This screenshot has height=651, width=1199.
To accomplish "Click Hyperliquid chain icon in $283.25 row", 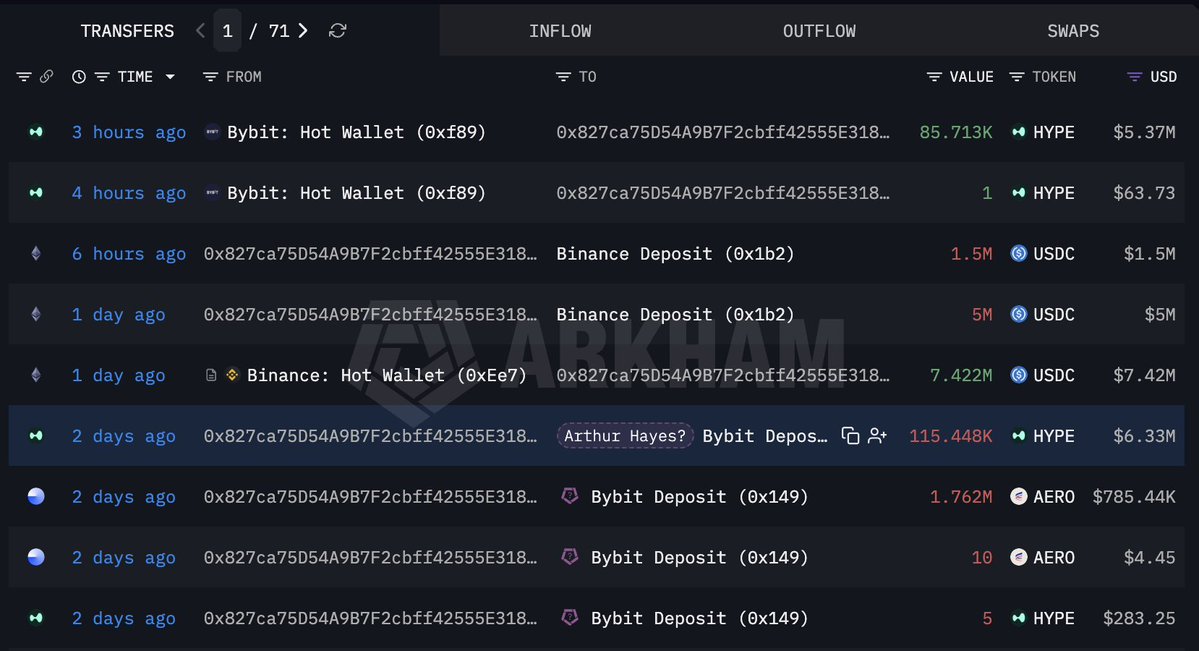I will 36,618.
